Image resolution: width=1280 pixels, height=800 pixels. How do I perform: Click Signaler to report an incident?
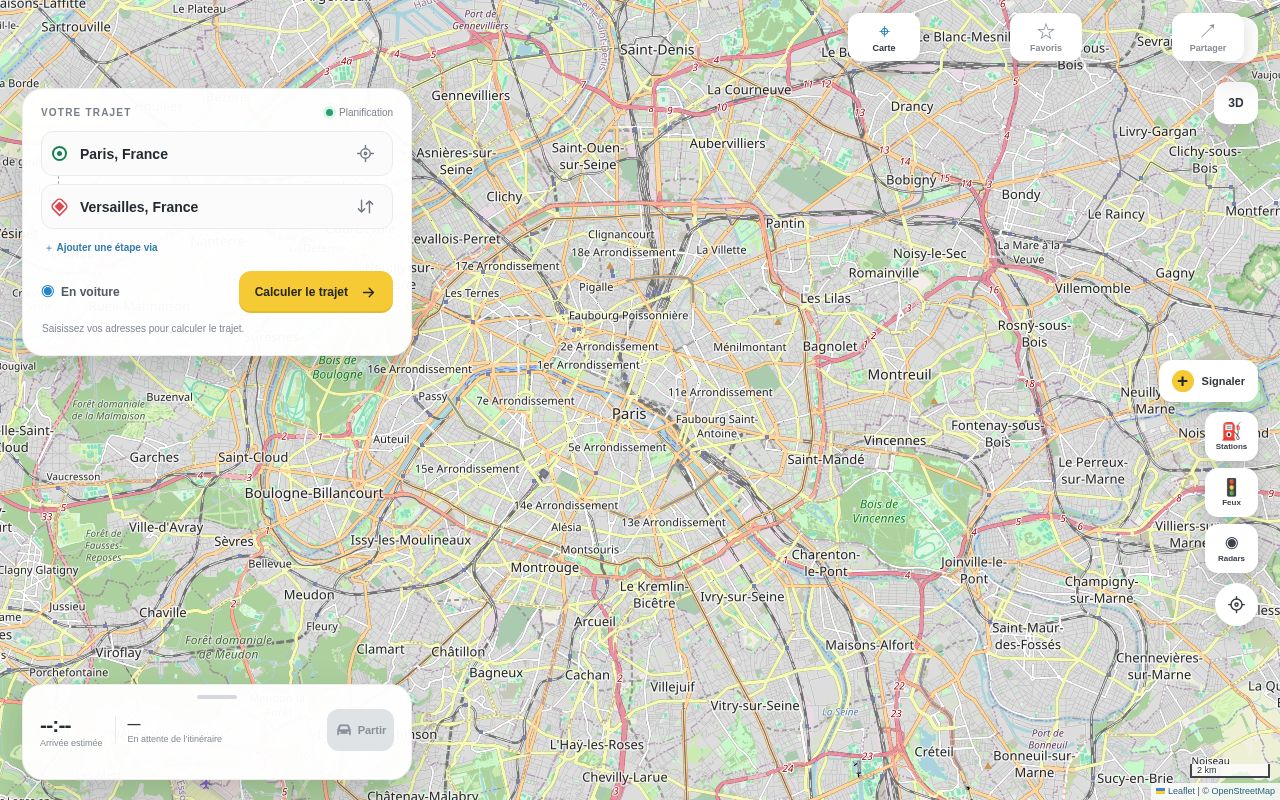(x=1208, y=381)
